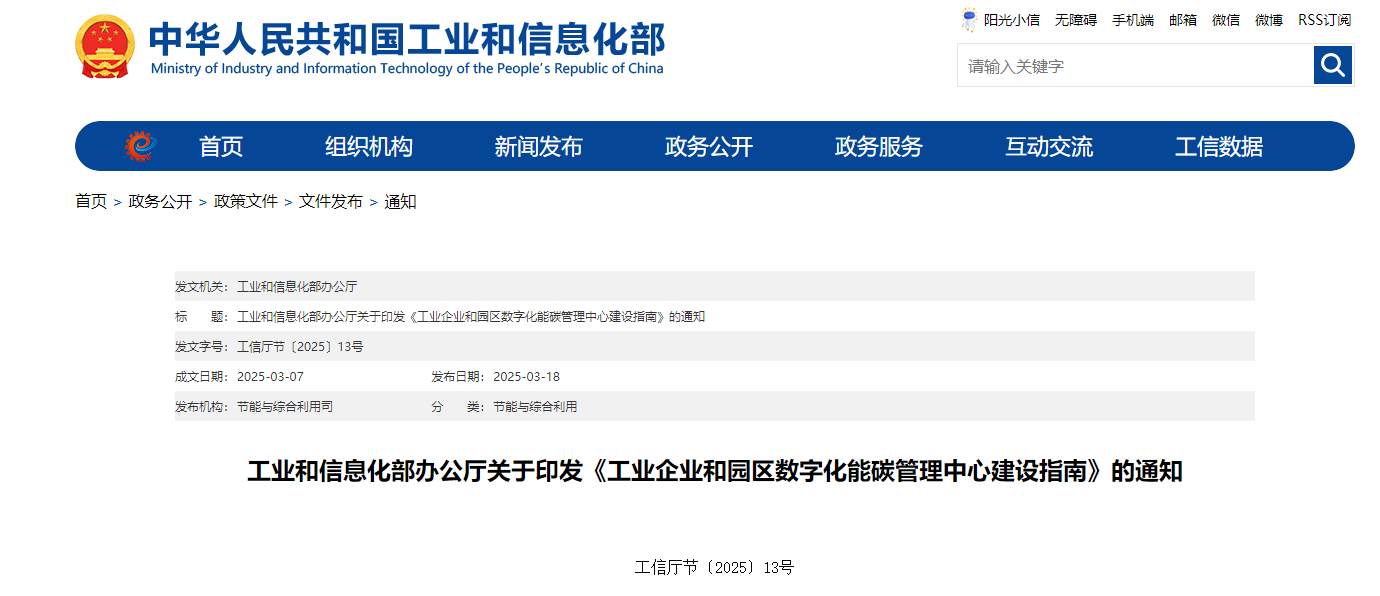This screenshot has width=1380, height=596.
Task: Open 工信数据 navigation item
Action: tap(1219, 147)
